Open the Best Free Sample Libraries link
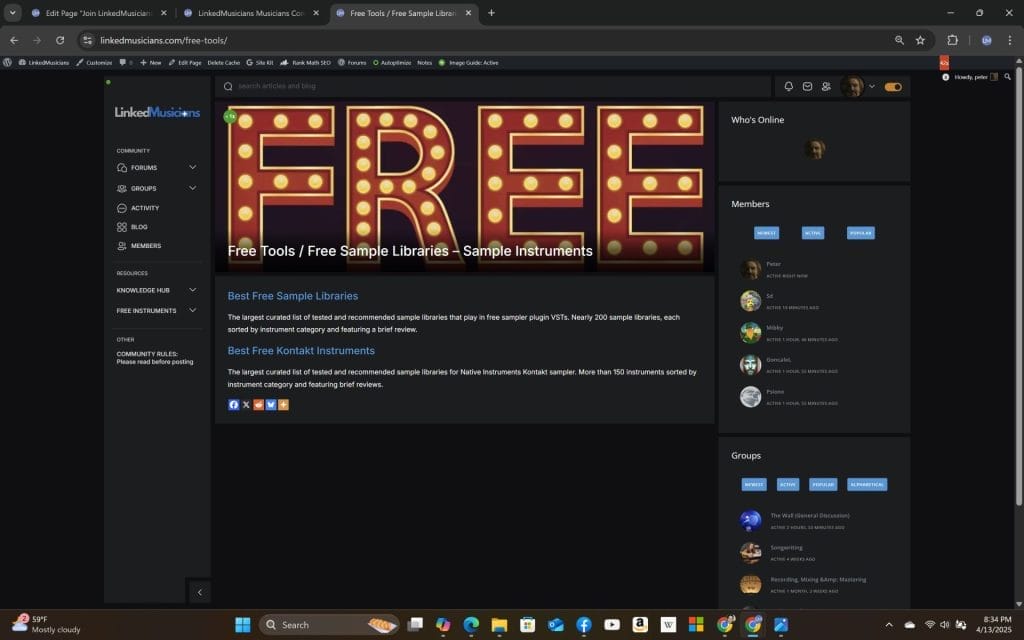 click(292, 296)
